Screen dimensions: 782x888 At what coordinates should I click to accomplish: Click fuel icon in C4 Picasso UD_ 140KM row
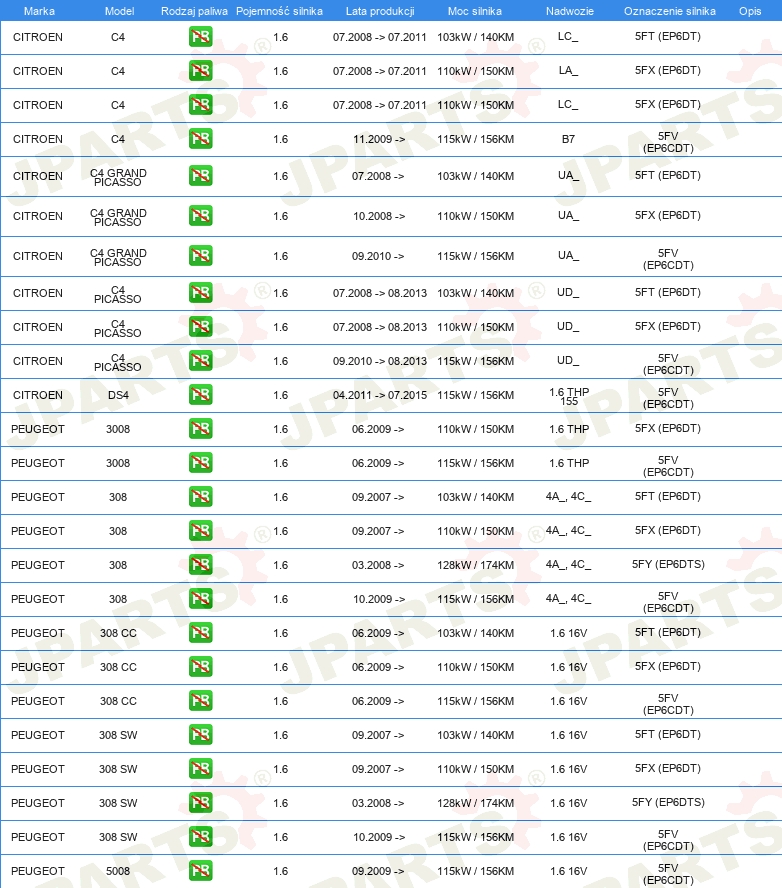pyautogui.click(x=200, y=293)
